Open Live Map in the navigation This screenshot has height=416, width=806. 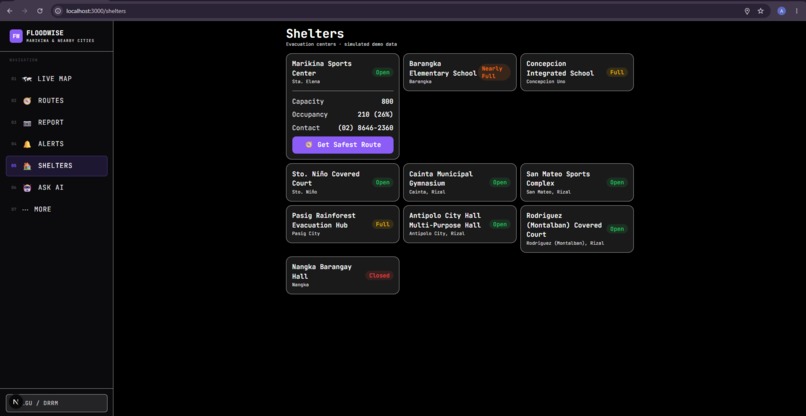tap(57, 79)
